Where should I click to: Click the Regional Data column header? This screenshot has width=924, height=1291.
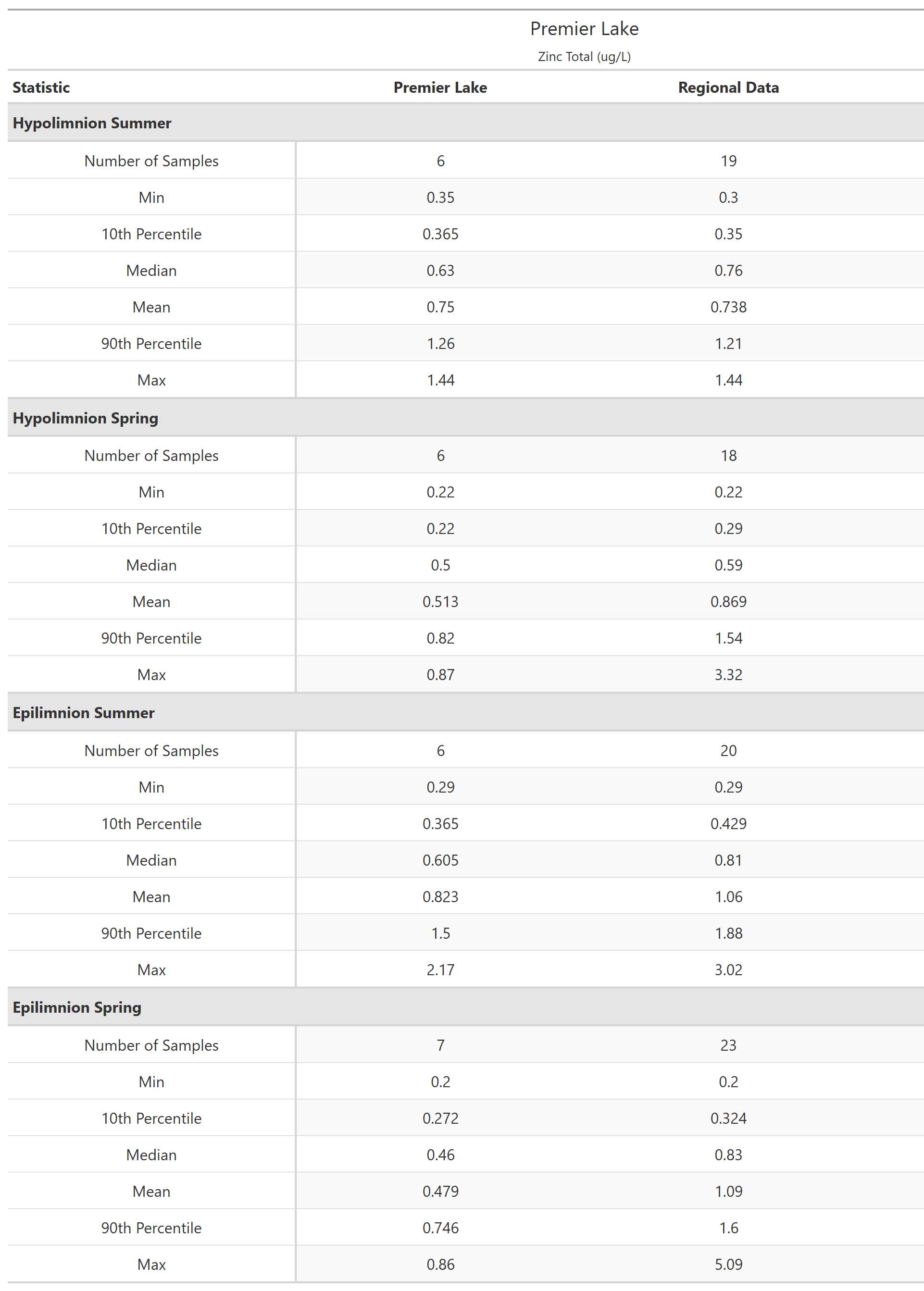pos(728,87)
